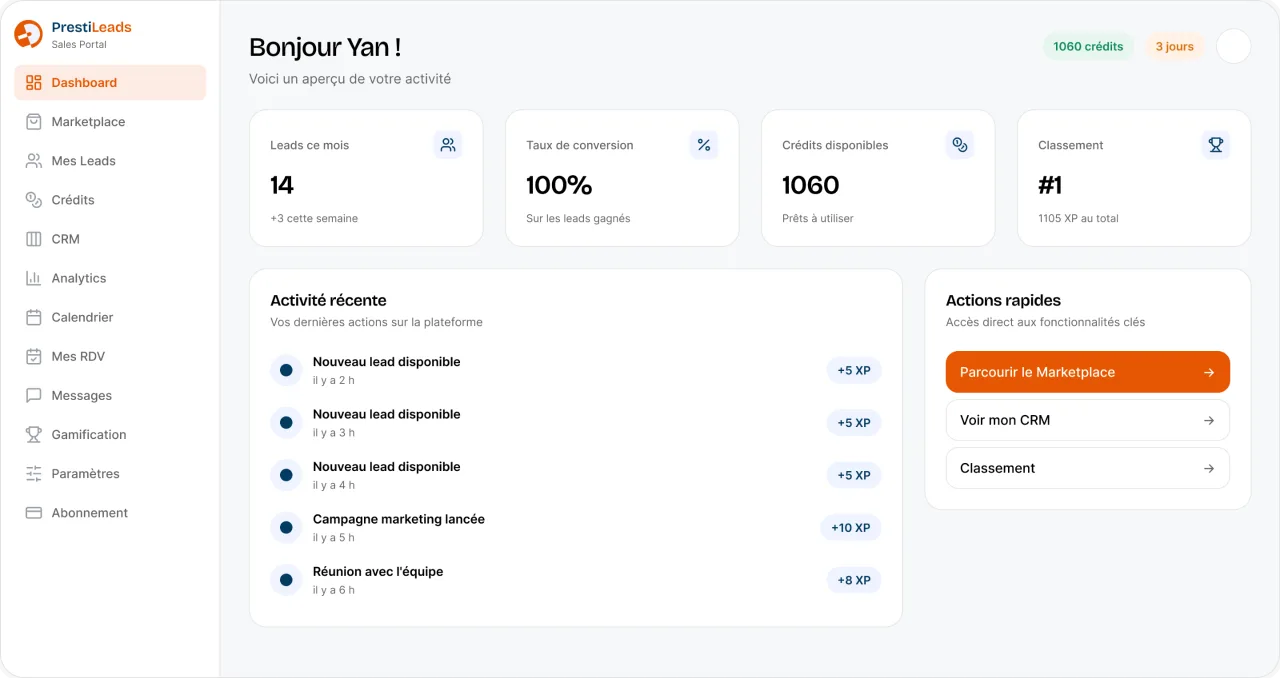Click the Analytics bar chart icon
This screenshot has height=678, width=1280.
[34, 278]
